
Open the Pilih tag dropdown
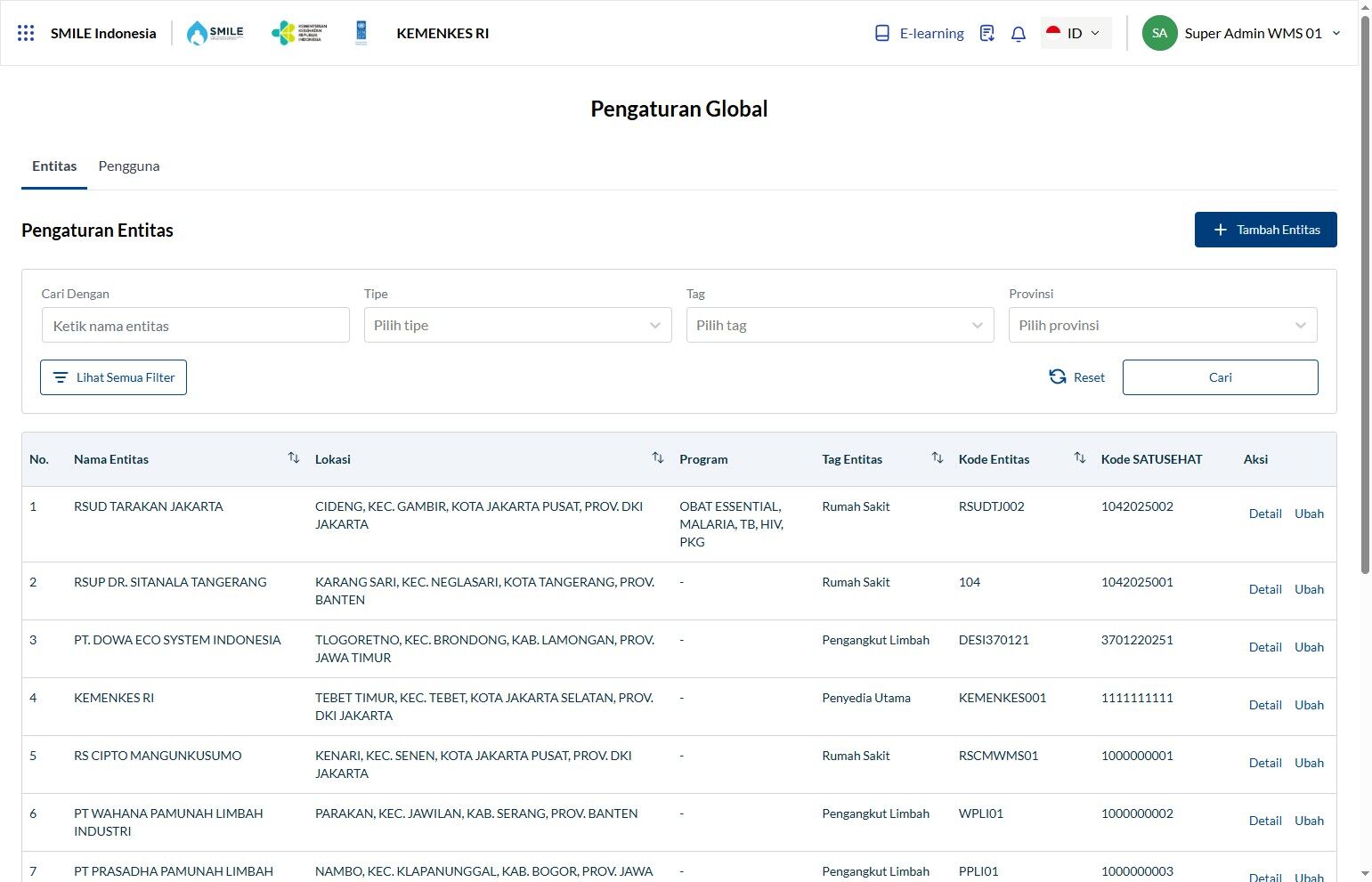[x=840, y=325]
